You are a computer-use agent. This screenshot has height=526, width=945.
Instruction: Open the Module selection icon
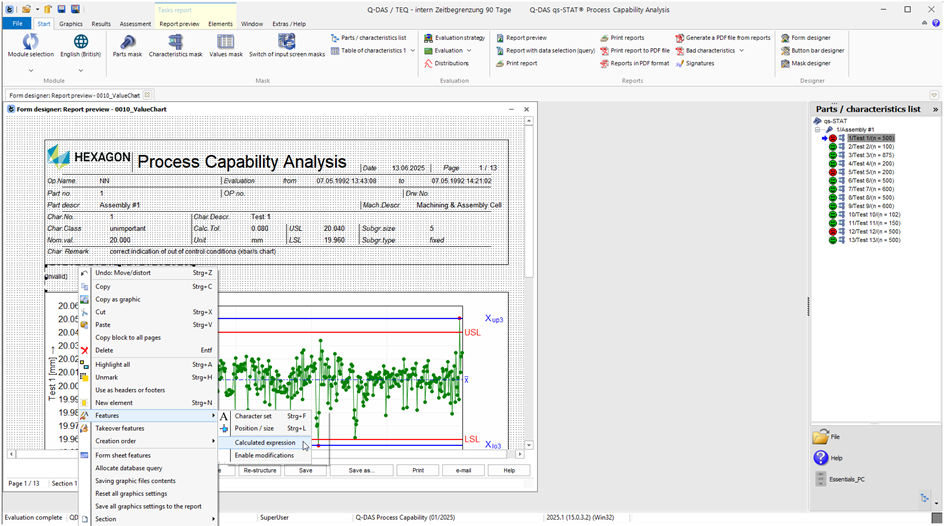(x=30, y=42)
